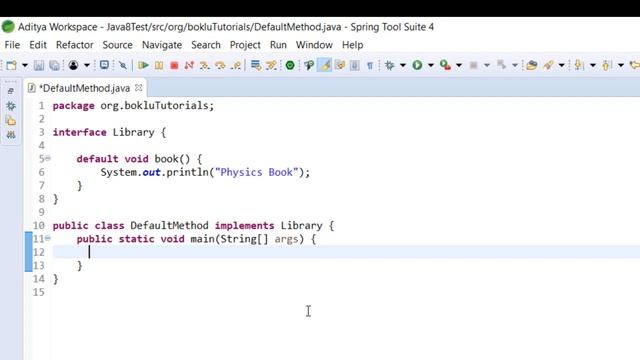Screen dimensions: 640x360
Task: Open the fourth left sidebar view icon
Action: coord(11,135)
